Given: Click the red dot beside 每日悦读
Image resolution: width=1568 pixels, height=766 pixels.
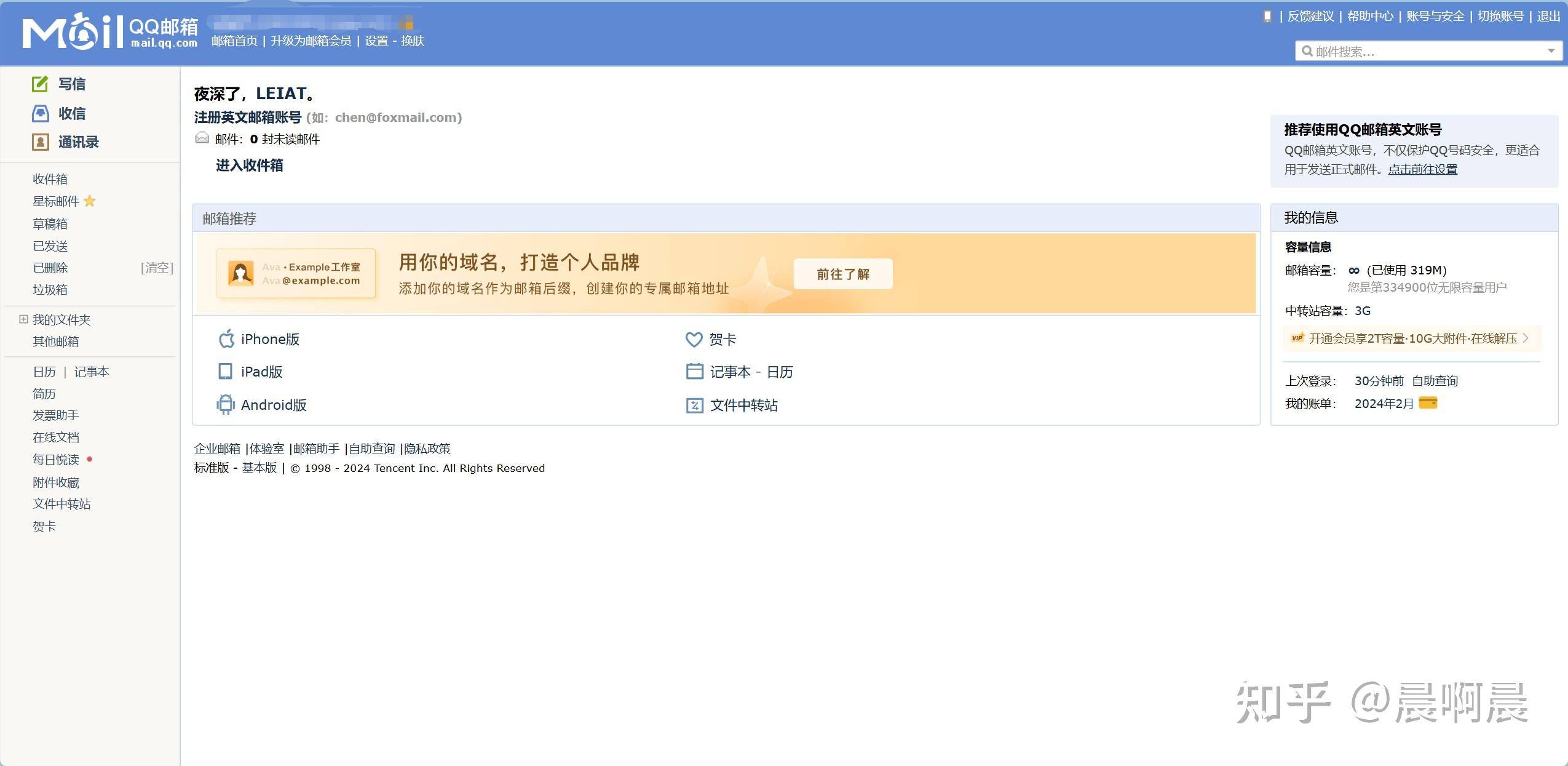Looking at the screenshot, I should [90, 459].
